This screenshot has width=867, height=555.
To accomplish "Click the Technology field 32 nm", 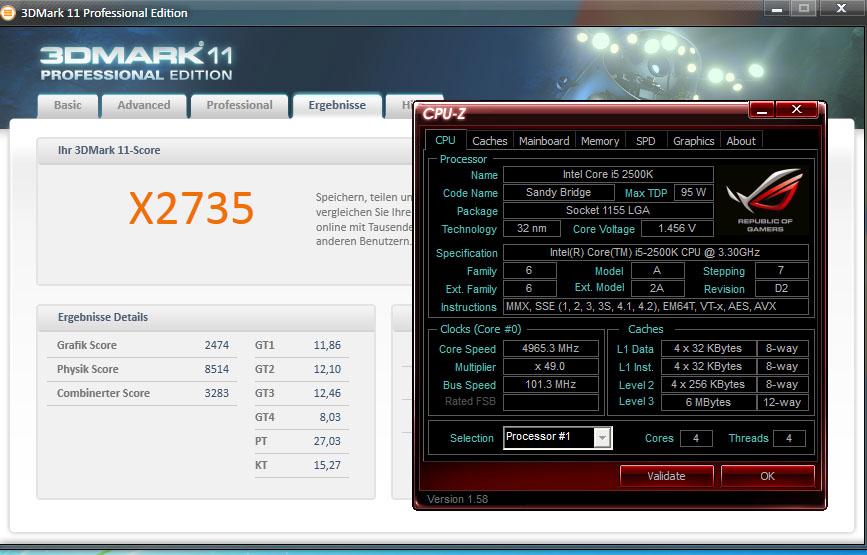I will [531, 228].
